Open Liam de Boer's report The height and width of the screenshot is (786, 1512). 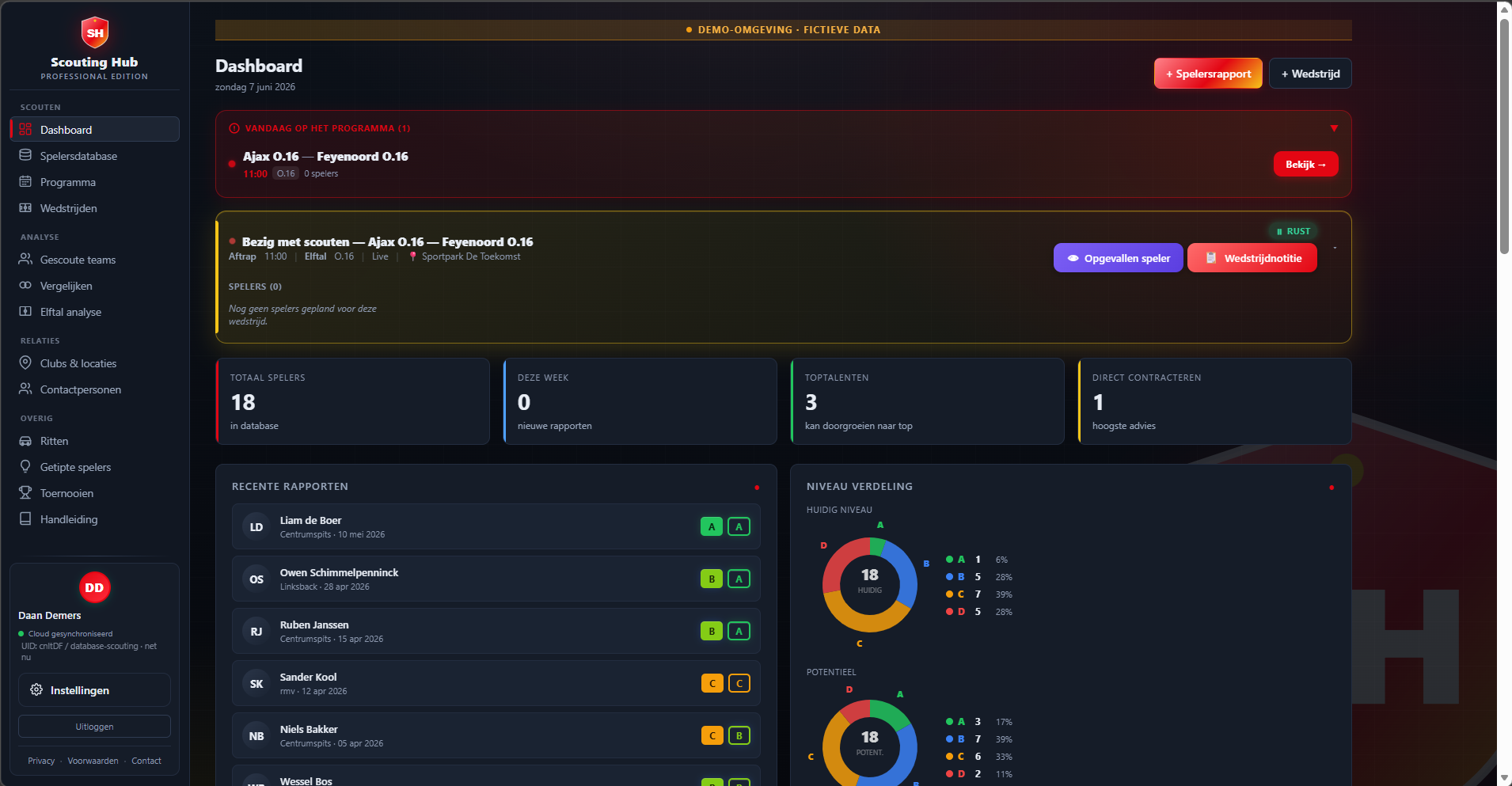point(496,527)
